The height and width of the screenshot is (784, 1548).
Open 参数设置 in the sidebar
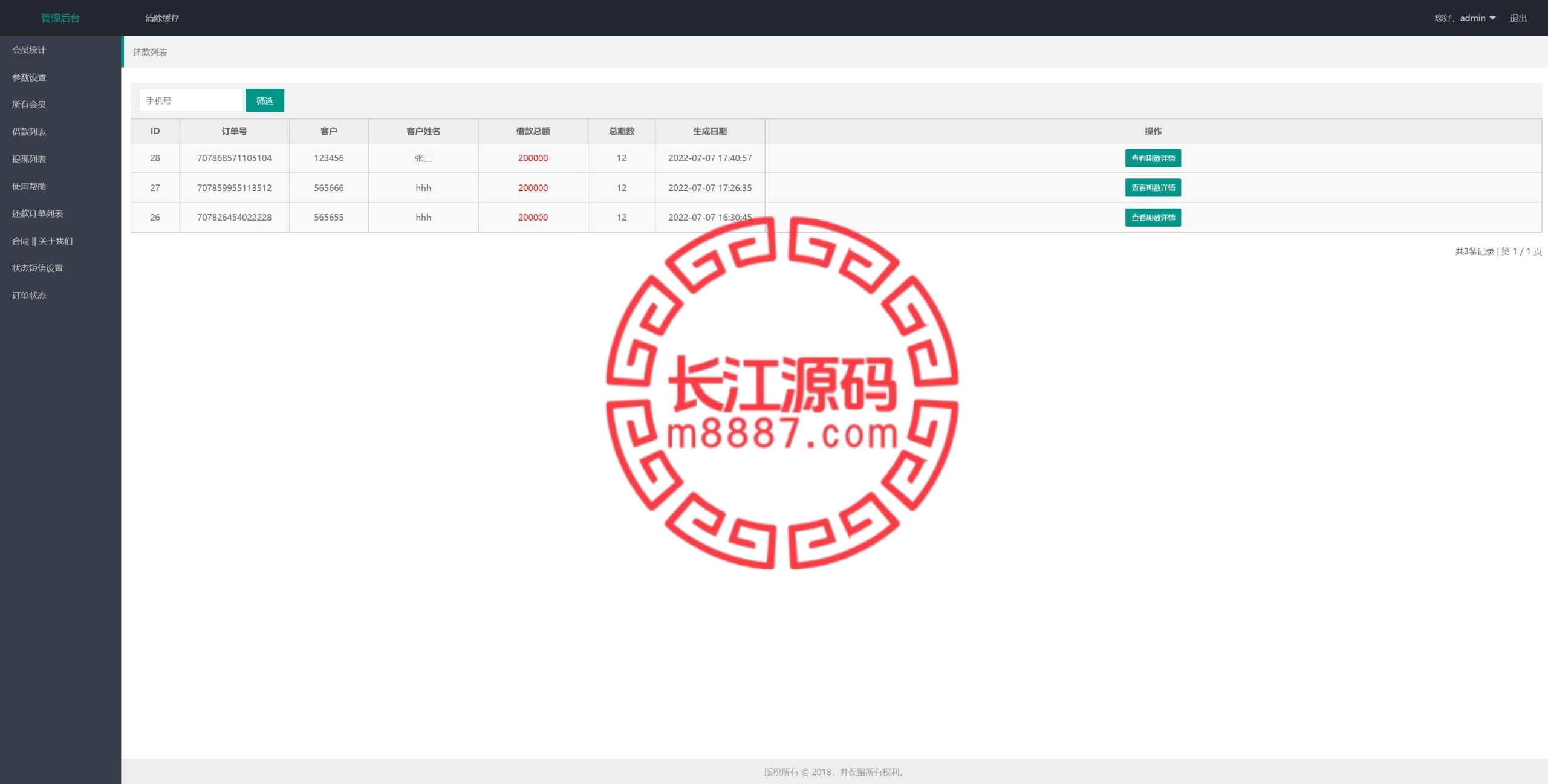click(29, 77)
